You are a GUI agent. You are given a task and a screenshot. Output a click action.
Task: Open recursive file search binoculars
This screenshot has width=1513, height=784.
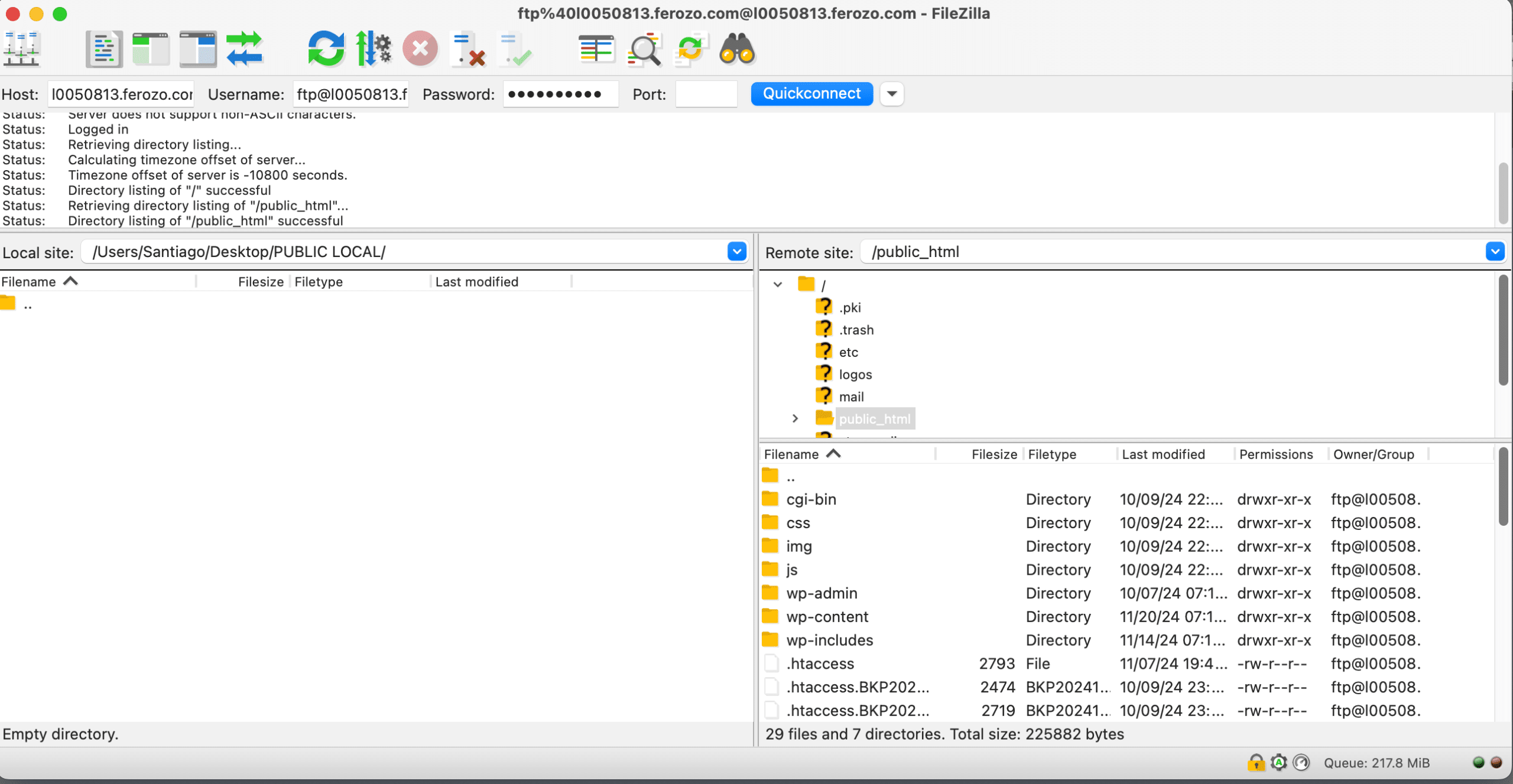[x=737, y=49]
